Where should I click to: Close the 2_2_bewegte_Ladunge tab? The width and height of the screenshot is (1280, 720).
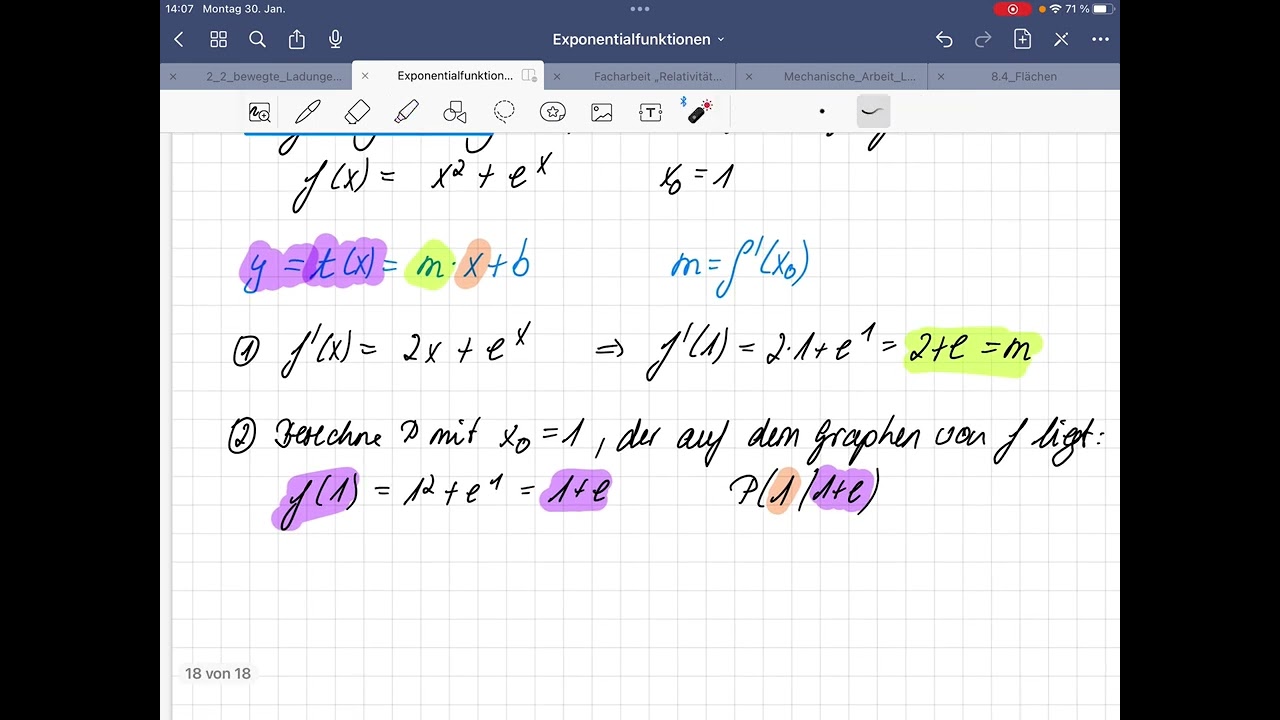[173, 76]
